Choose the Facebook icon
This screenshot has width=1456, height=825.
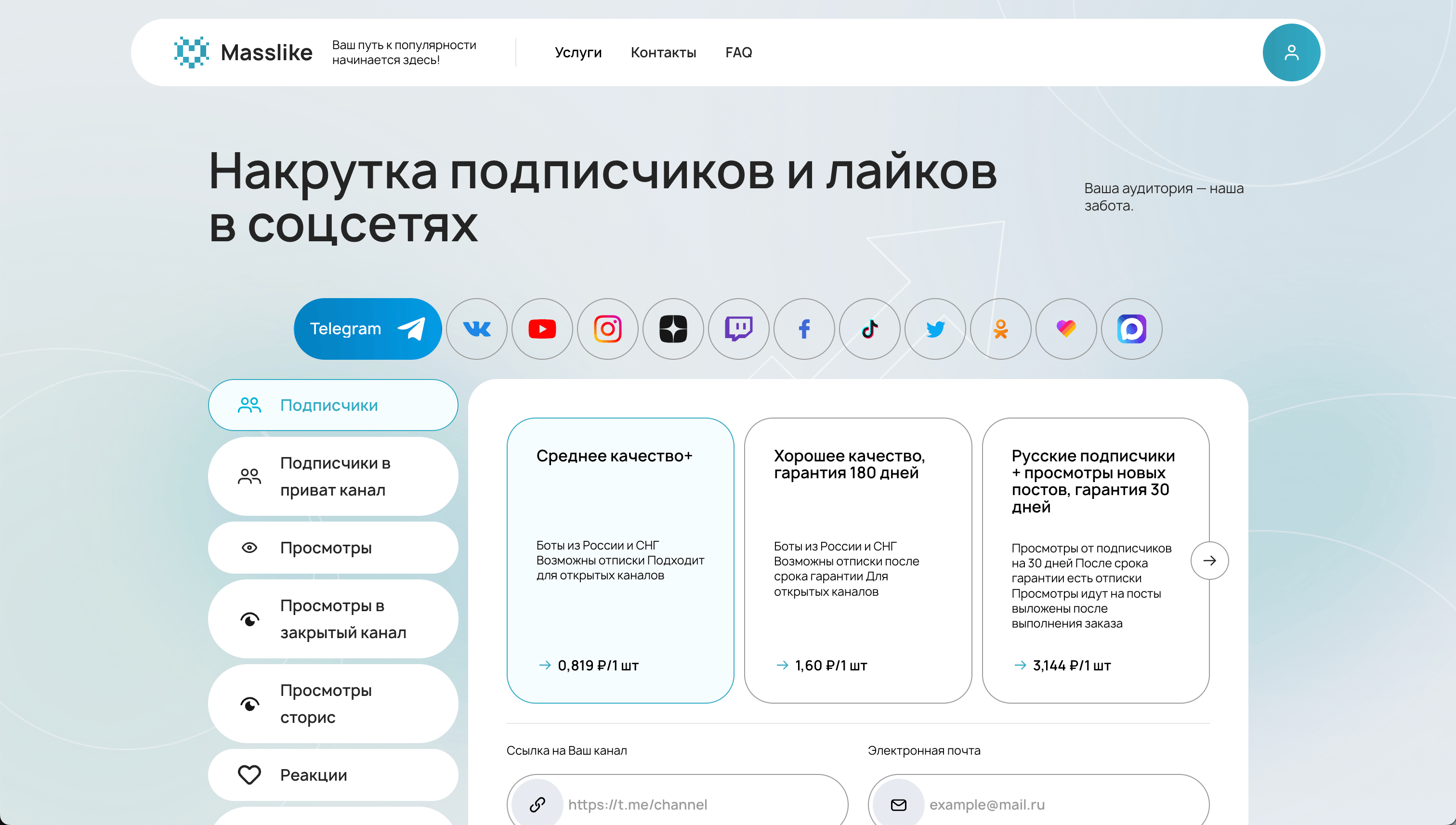[804, 328]
